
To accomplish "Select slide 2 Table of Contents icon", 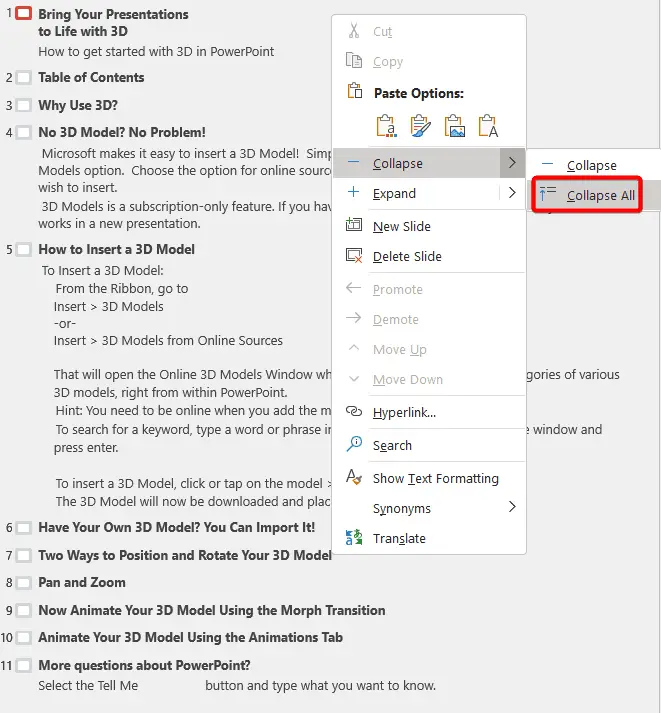I will (x=23, y=77).
